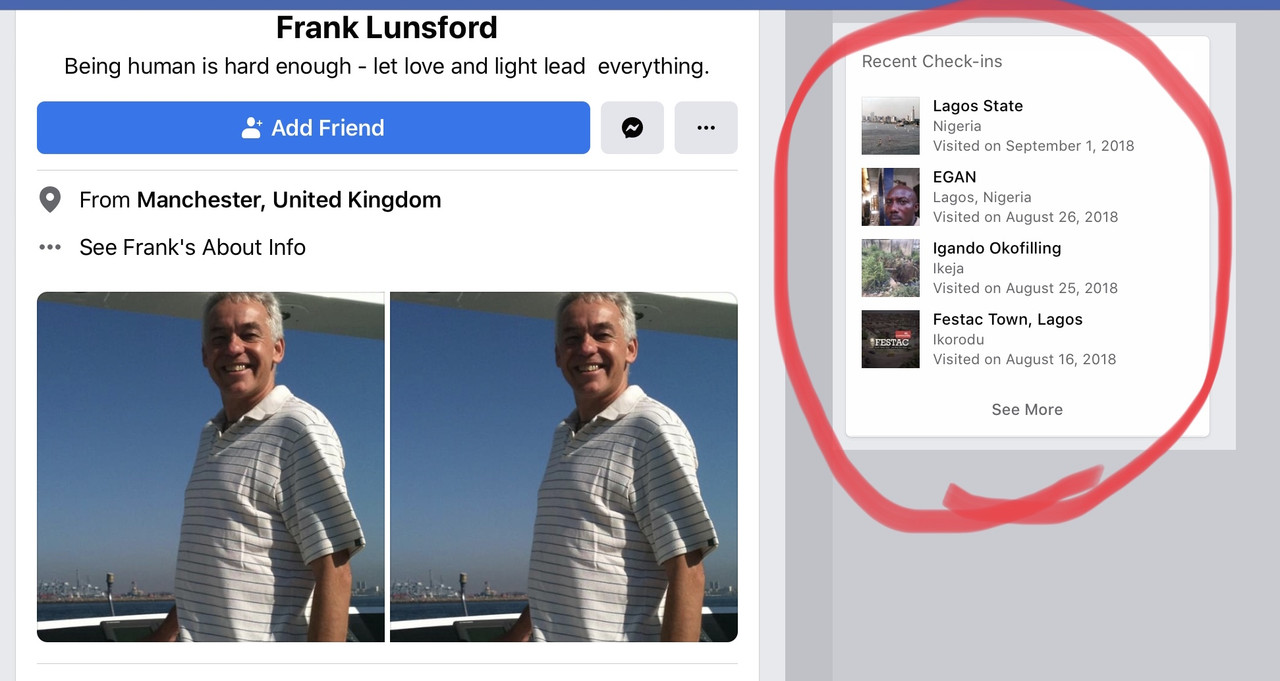Click the Add Friend button
The height and width of the screenshot is (681, 1280).
[313, 128]
